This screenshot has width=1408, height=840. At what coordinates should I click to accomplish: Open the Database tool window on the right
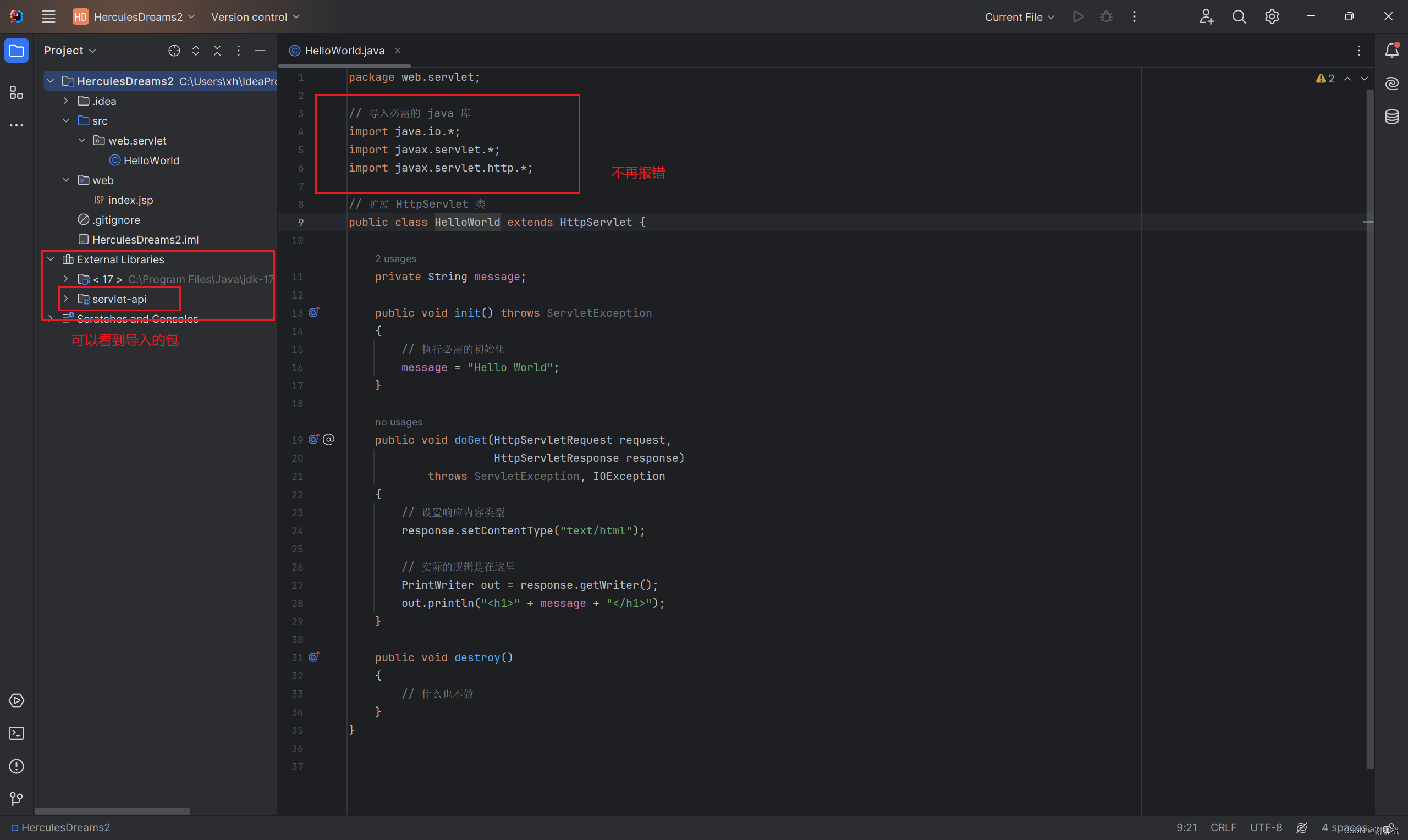click(1392, 117)
